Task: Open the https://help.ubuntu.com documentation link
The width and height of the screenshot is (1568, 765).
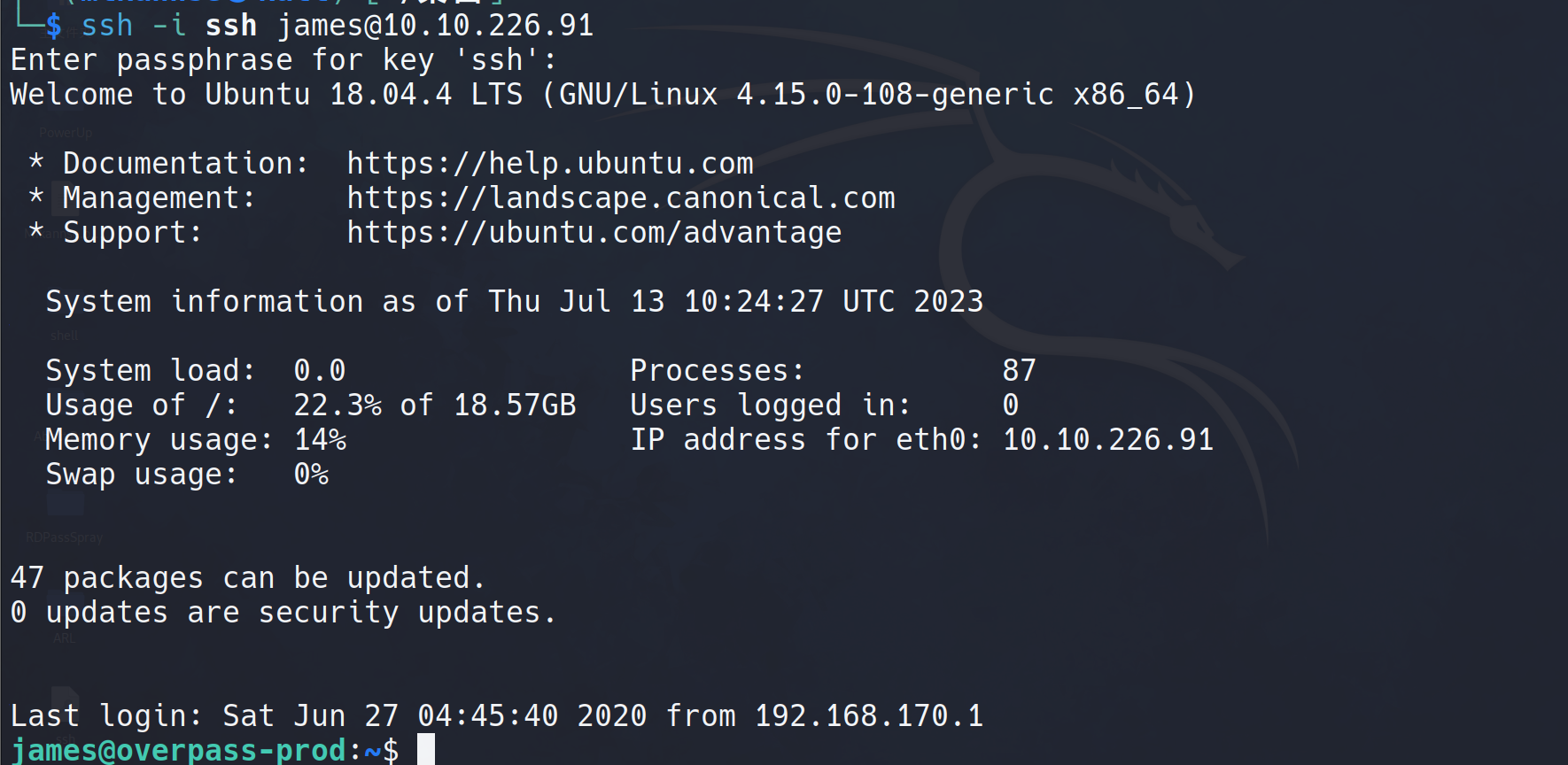Action: [549, 164]
